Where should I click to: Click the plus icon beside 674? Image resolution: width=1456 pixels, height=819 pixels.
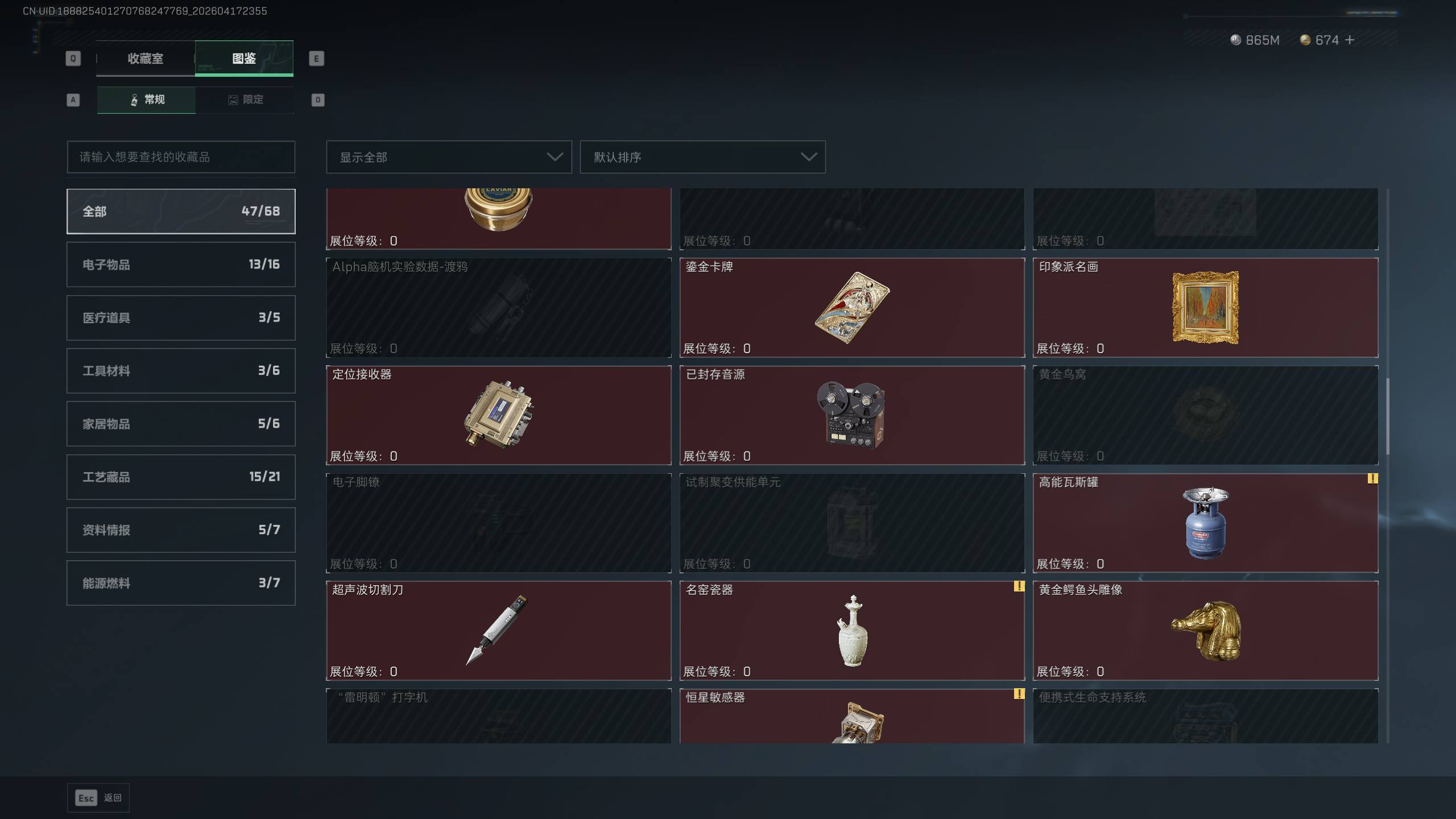tap(1350, 40)
